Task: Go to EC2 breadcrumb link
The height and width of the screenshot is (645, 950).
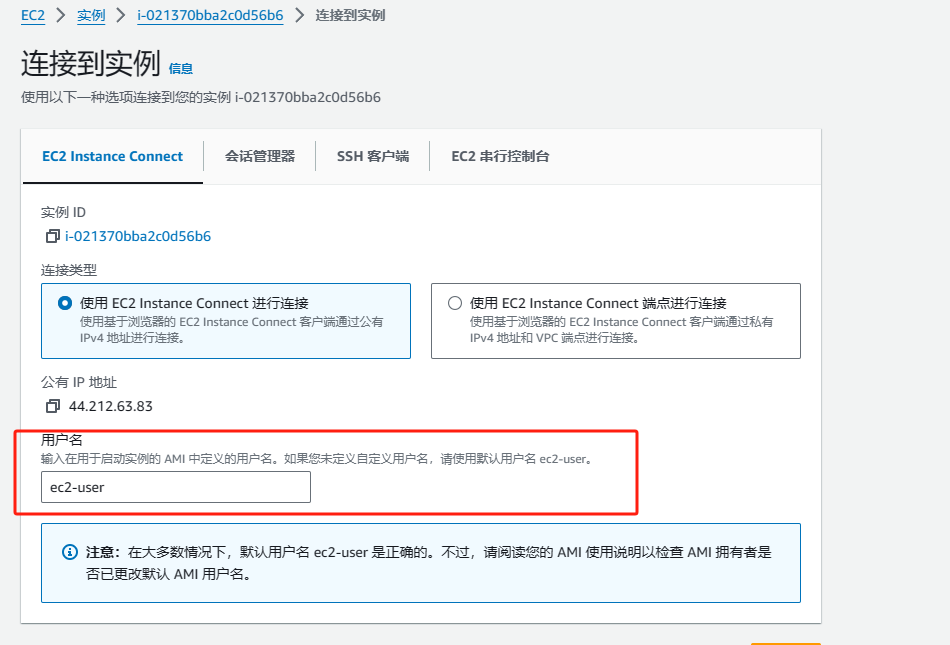Action: (33, 15)
